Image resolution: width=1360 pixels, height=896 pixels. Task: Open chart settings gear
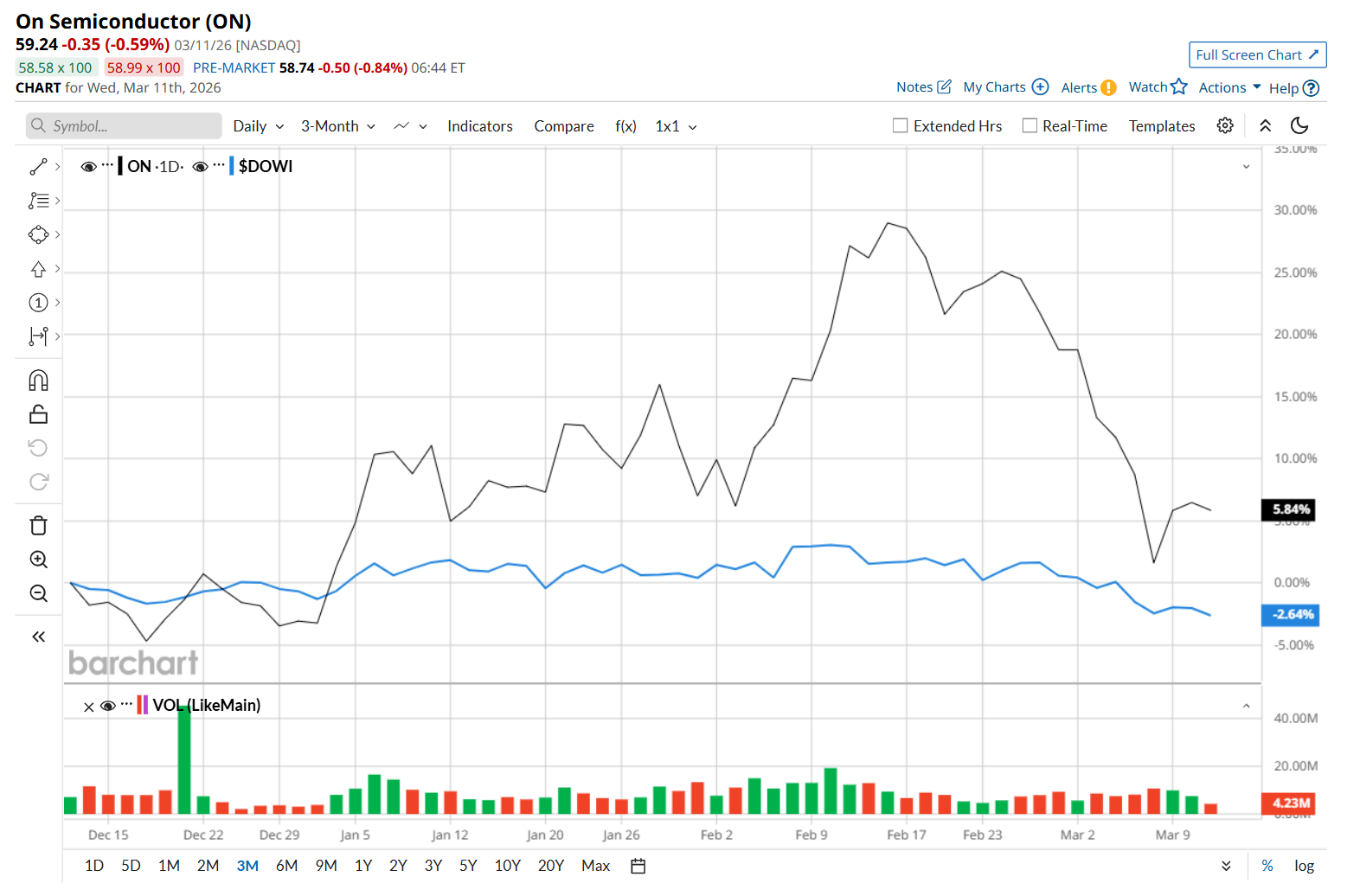pos(1225,125)
